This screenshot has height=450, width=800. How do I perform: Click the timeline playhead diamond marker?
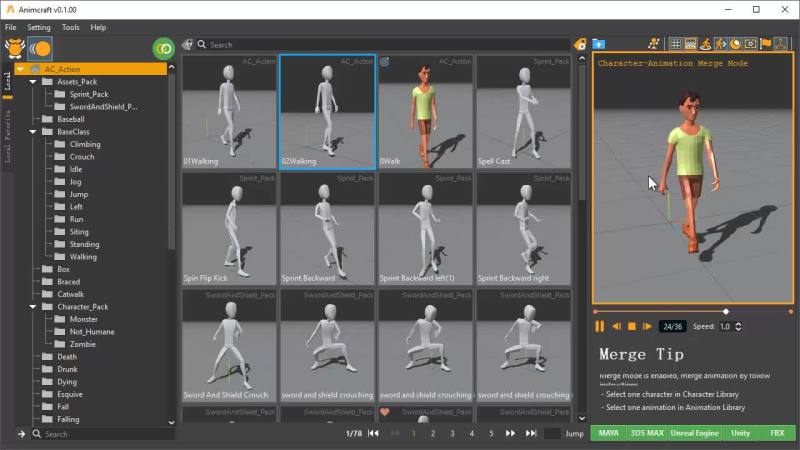(x=726, y=311)
